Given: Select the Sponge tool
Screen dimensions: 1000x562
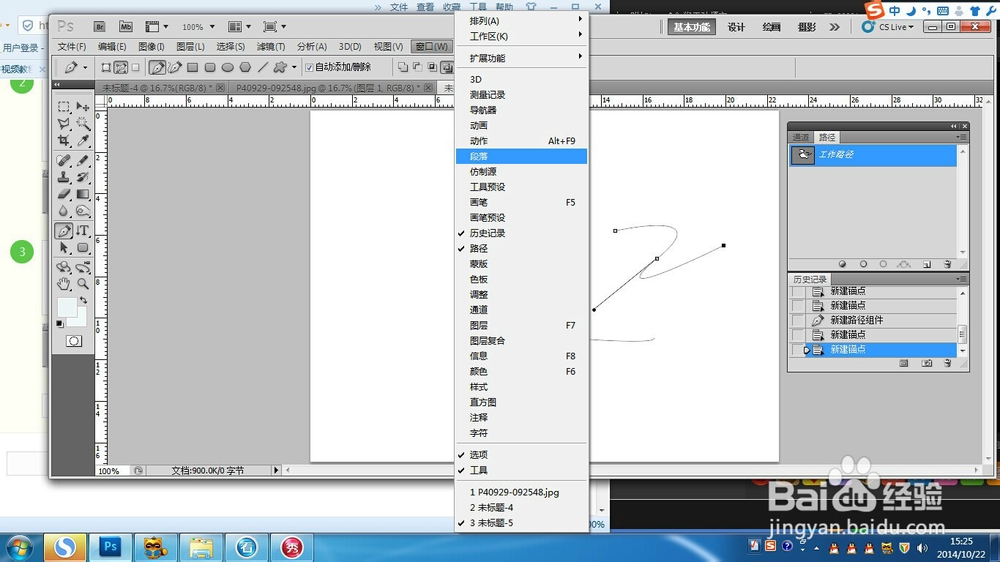Looking at the screenshot, I should coord(83,211).
